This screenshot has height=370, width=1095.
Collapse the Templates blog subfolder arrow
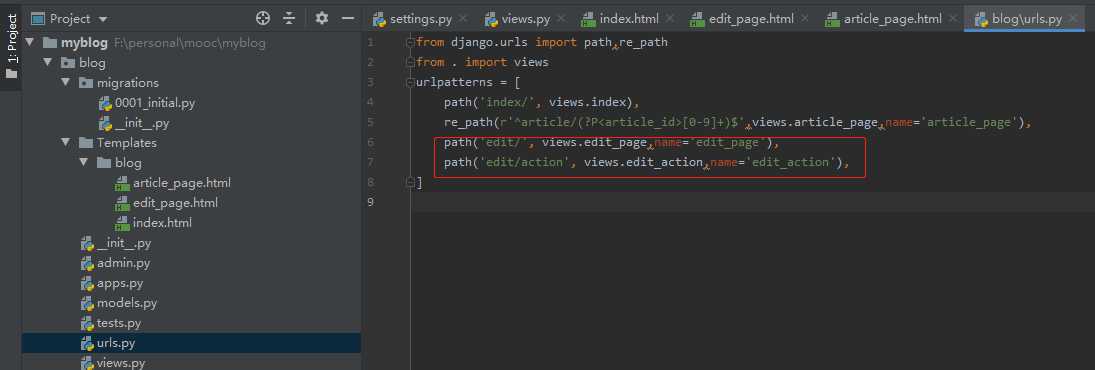[84, 163]
